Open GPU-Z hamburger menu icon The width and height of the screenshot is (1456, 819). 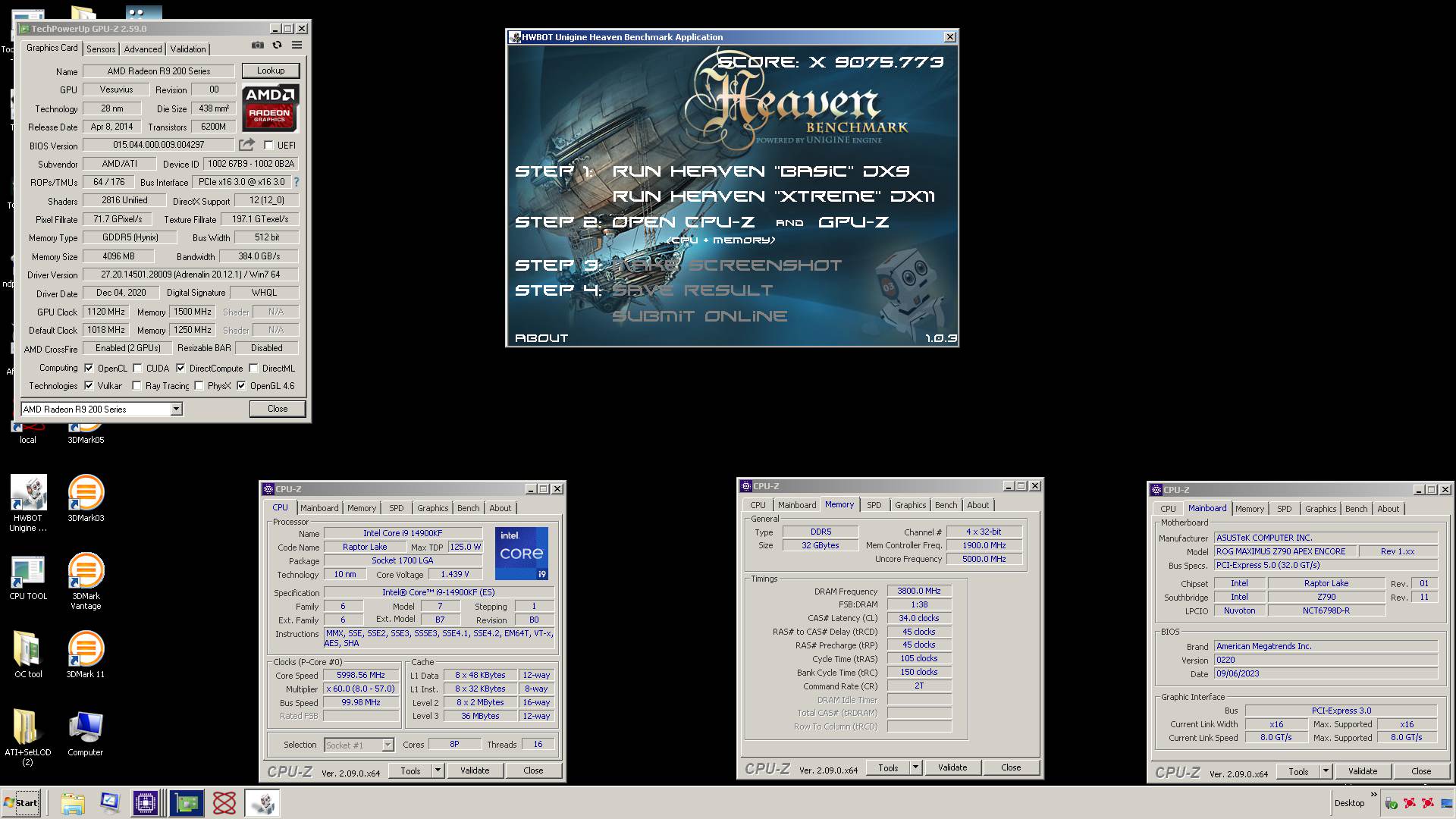[x=297, y=45]
